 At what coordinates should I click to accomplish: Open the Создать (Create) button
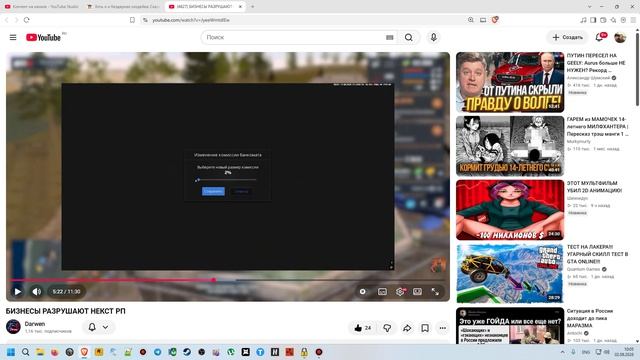[x=567, y=37]
